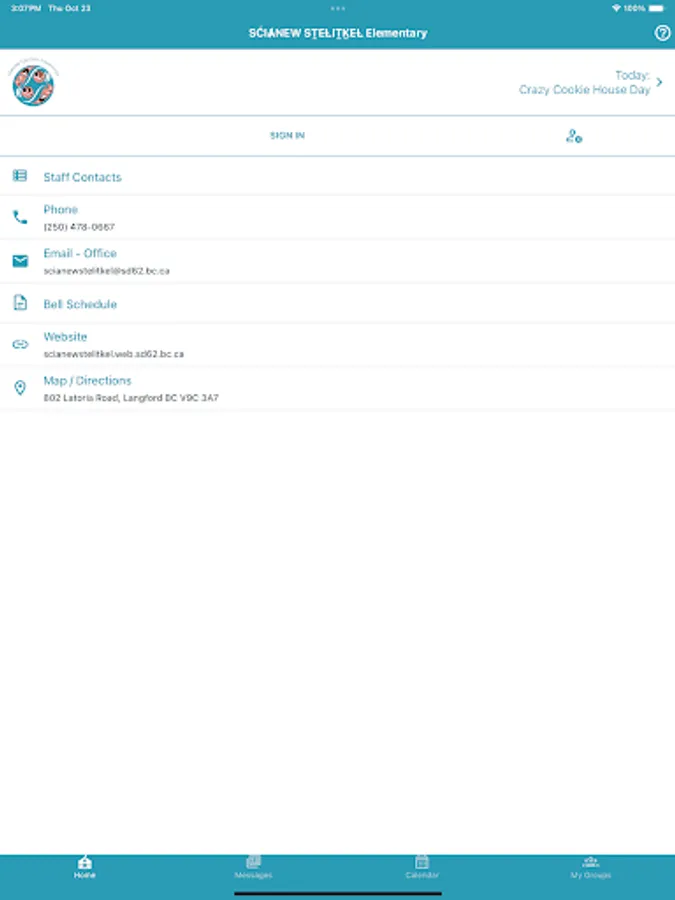This screenshot has width=675, height=900.
Task: Select the school website URL text
Action: coord(114,354)
